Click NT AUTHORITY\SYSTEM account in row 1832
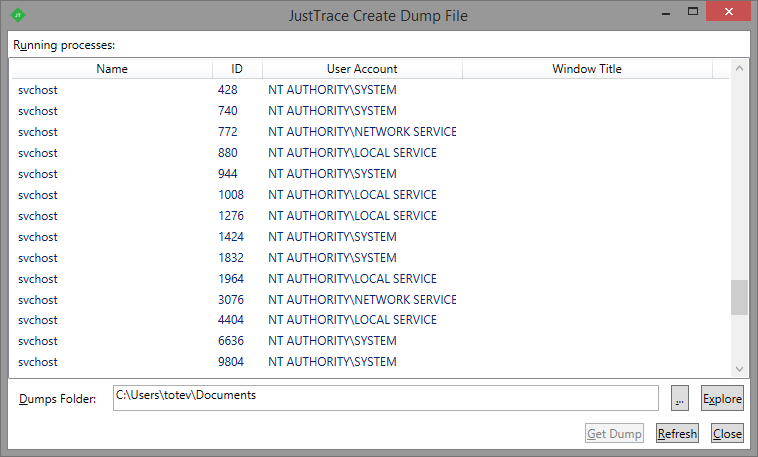The width and height of the screenshot is (758, 457). tap(333, 258)
